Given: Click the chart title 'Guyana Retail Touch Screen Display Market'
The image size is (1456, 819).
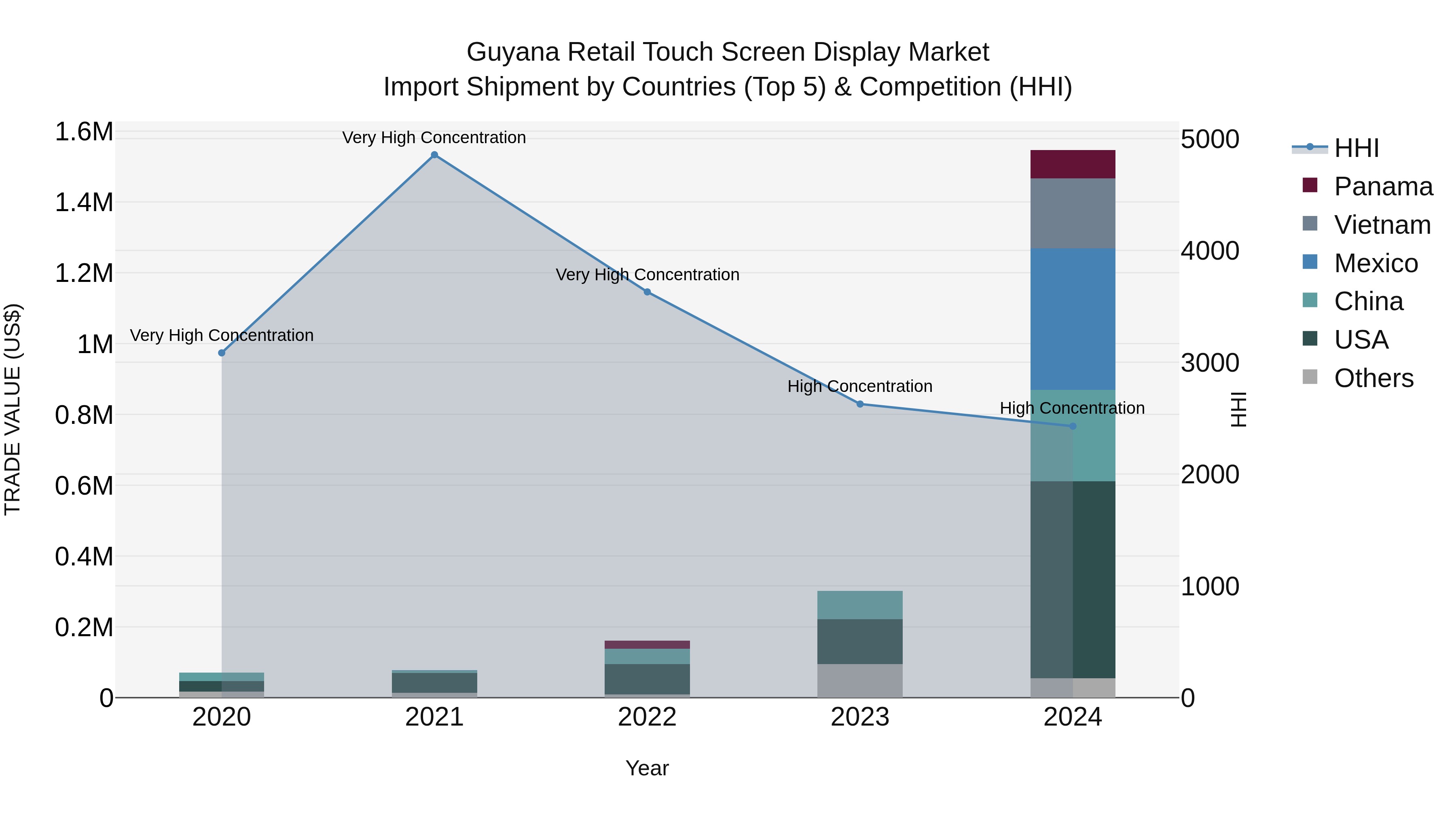Looking at the screenshot, I should [x=728, y=52].
